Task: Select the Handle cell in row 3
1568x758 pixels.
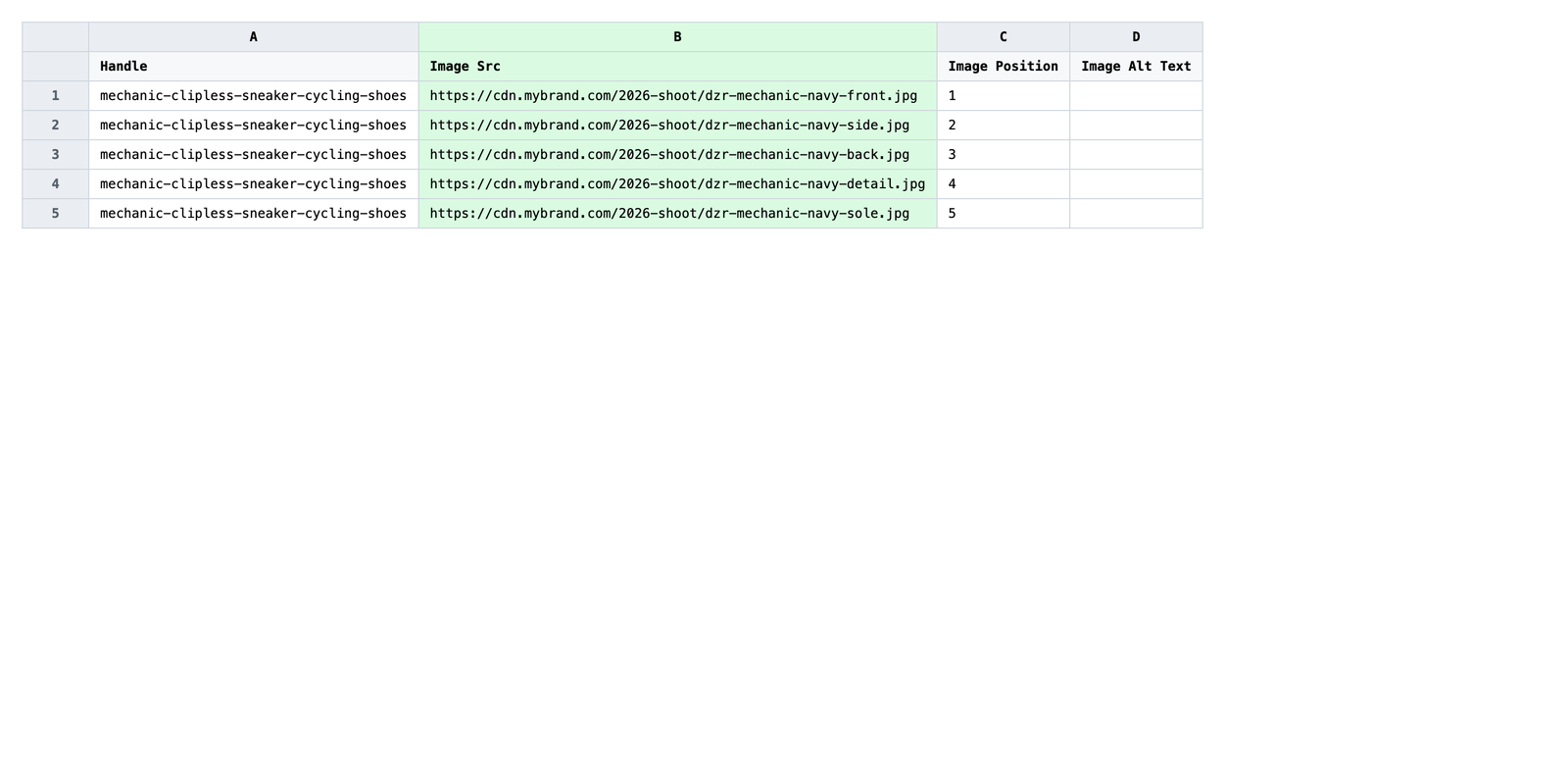Action: pyautogui.click(x=253, y=155)
